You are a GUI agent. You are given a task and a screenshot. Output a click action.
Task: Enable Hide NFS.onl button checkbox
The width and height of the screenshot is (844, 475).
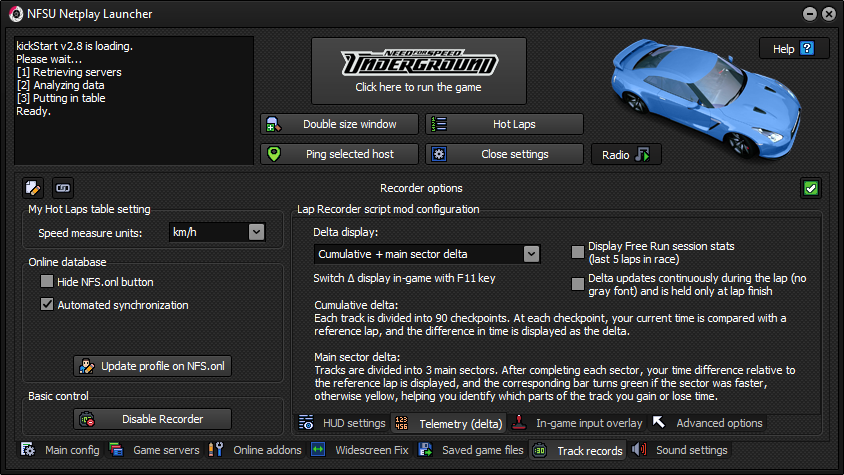47,282
